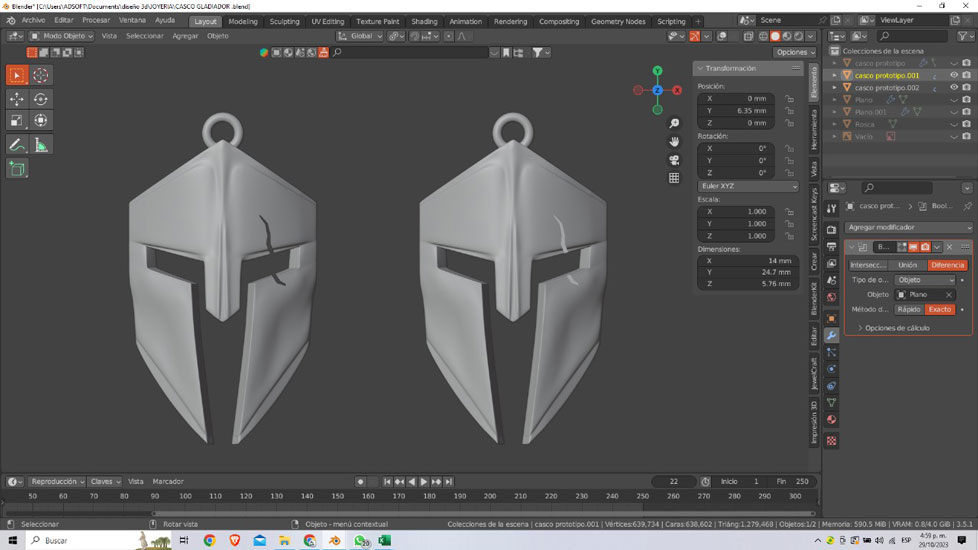Set boolean operation to Unión
Screen dimensions: 978x550
(x=907, y=265)
